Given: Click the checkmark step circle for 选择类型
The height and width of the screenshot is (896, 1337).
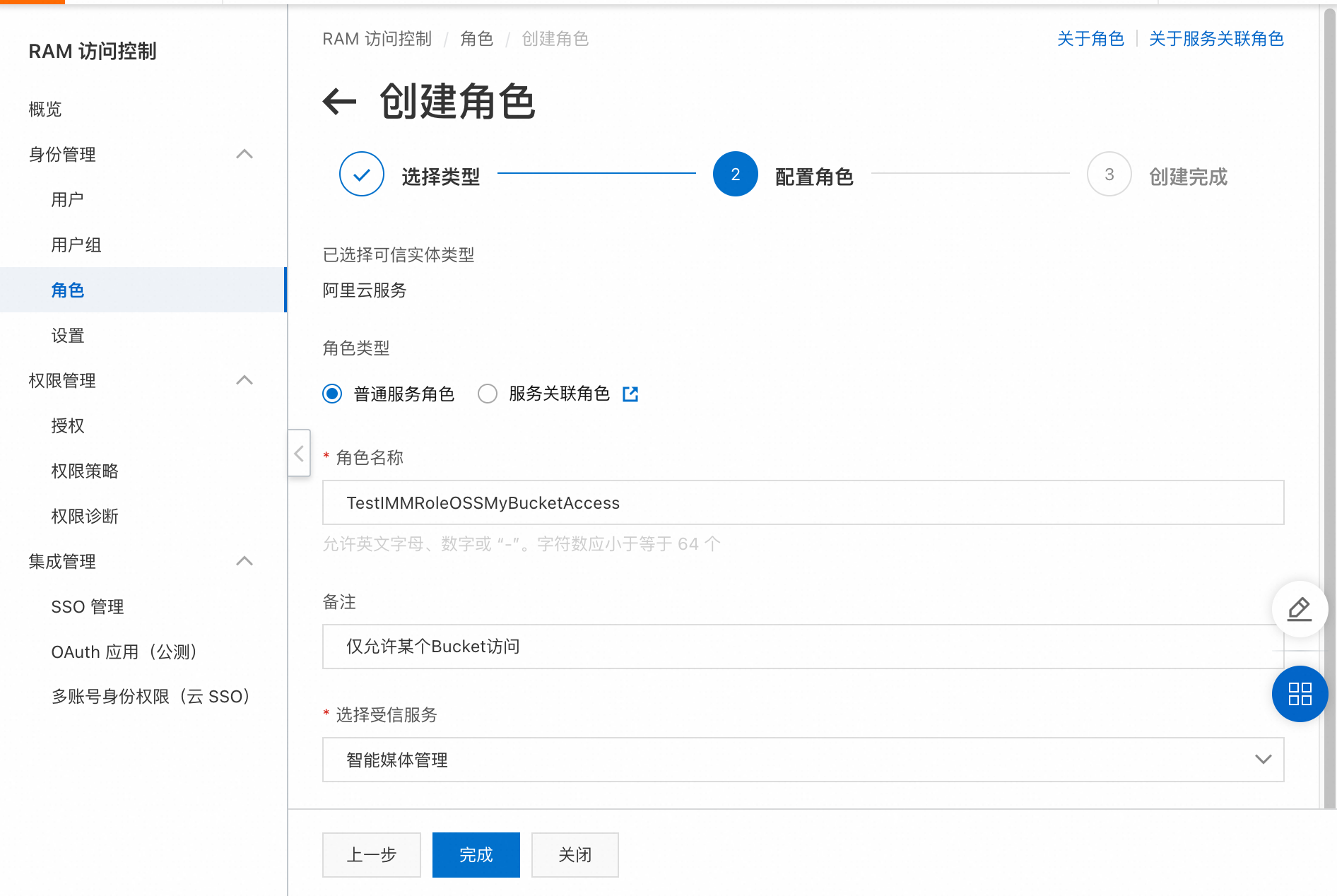Looking at the screenshot, I should click(x=362, y=174).
